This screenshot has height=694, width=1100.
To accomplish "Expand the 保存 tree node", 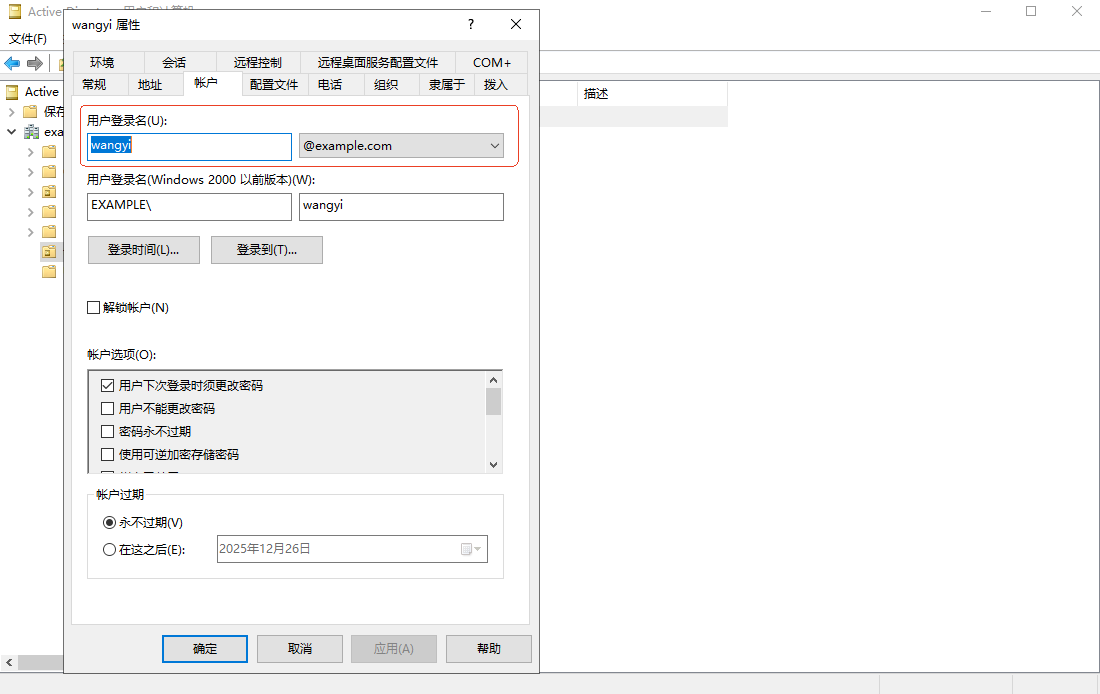I will pos(11,112).
